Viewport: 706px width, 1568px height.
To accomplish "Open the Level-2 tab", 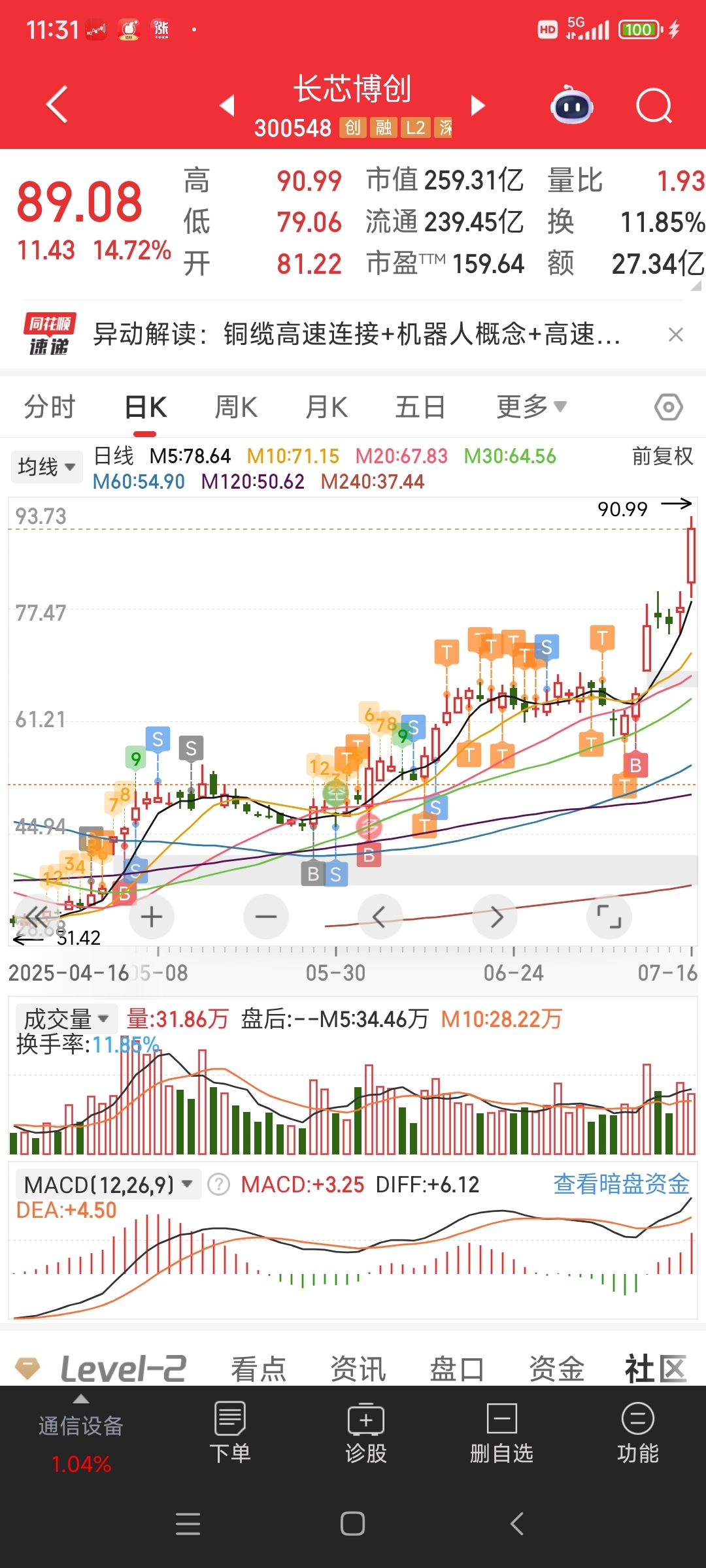I will 123,1368.
